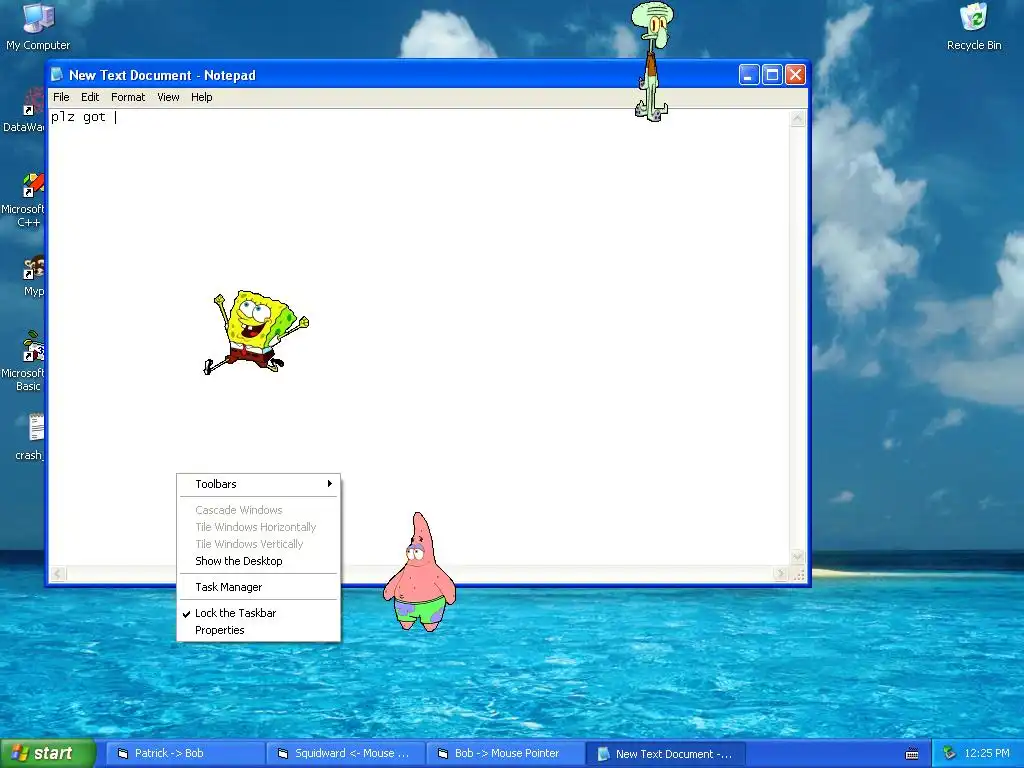Click the network tray icon beside clock
Screen dimensions: 1024x768
pyautogui.click(x=949, y=754)
